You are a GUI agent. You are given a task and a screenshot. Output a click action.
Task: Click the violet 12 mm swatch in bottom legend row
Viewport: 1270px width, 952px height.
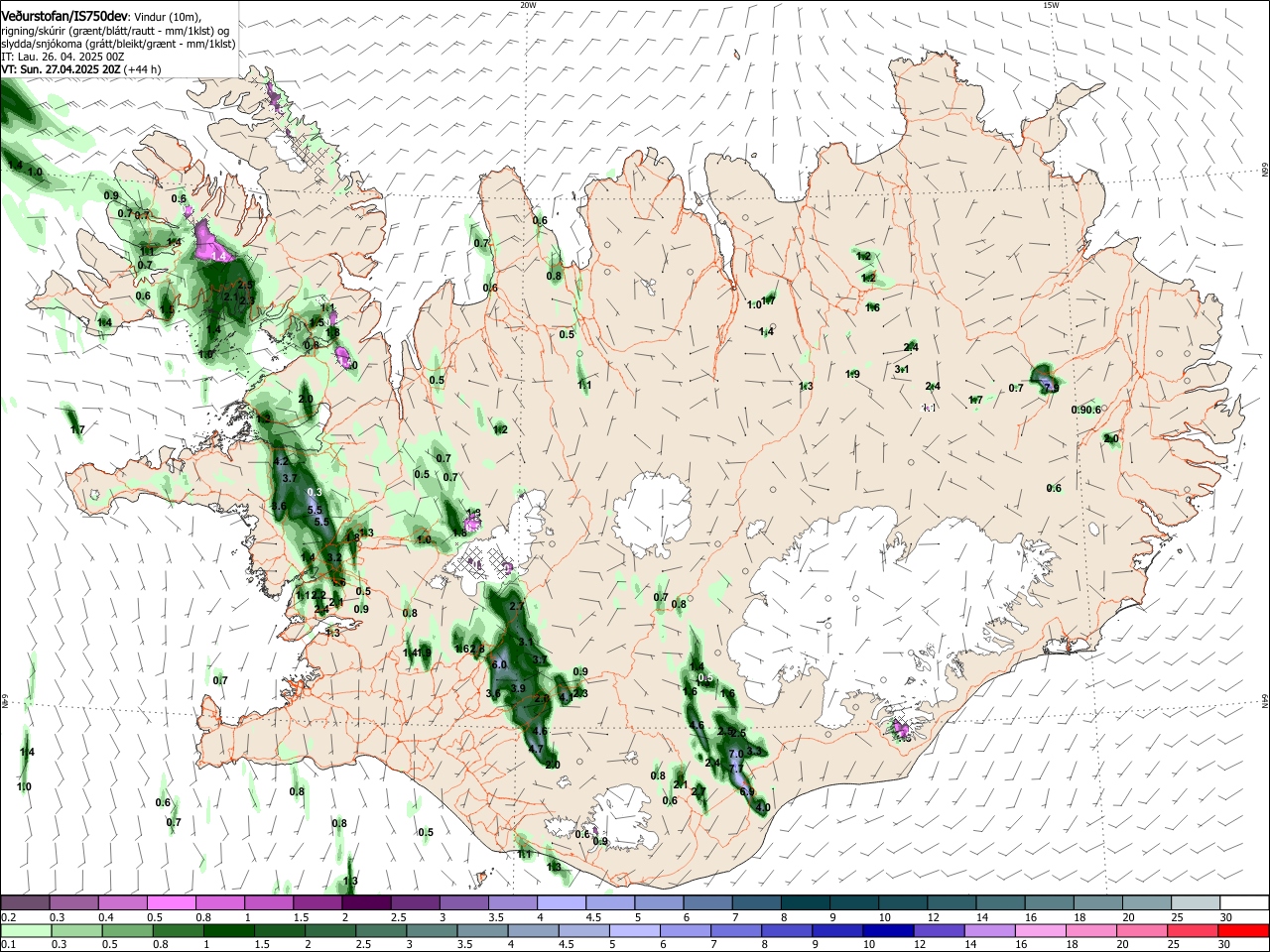pos(940,930)
